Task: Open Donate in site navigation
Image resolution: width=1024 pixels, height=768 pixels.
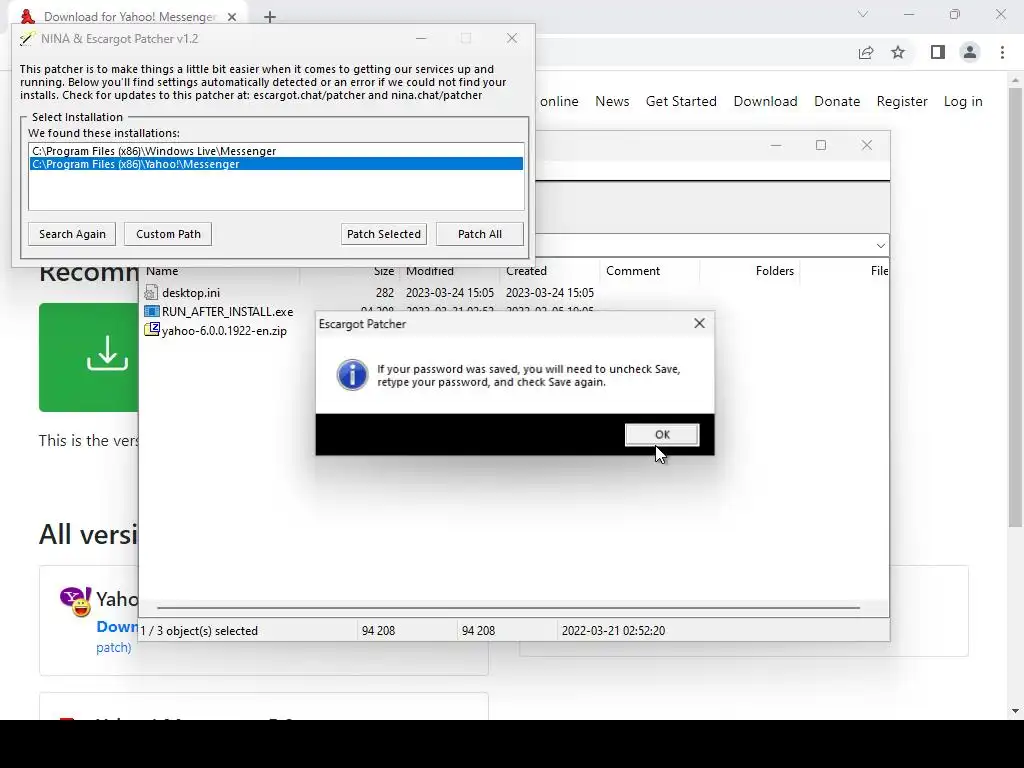Action: click(837, 101)
